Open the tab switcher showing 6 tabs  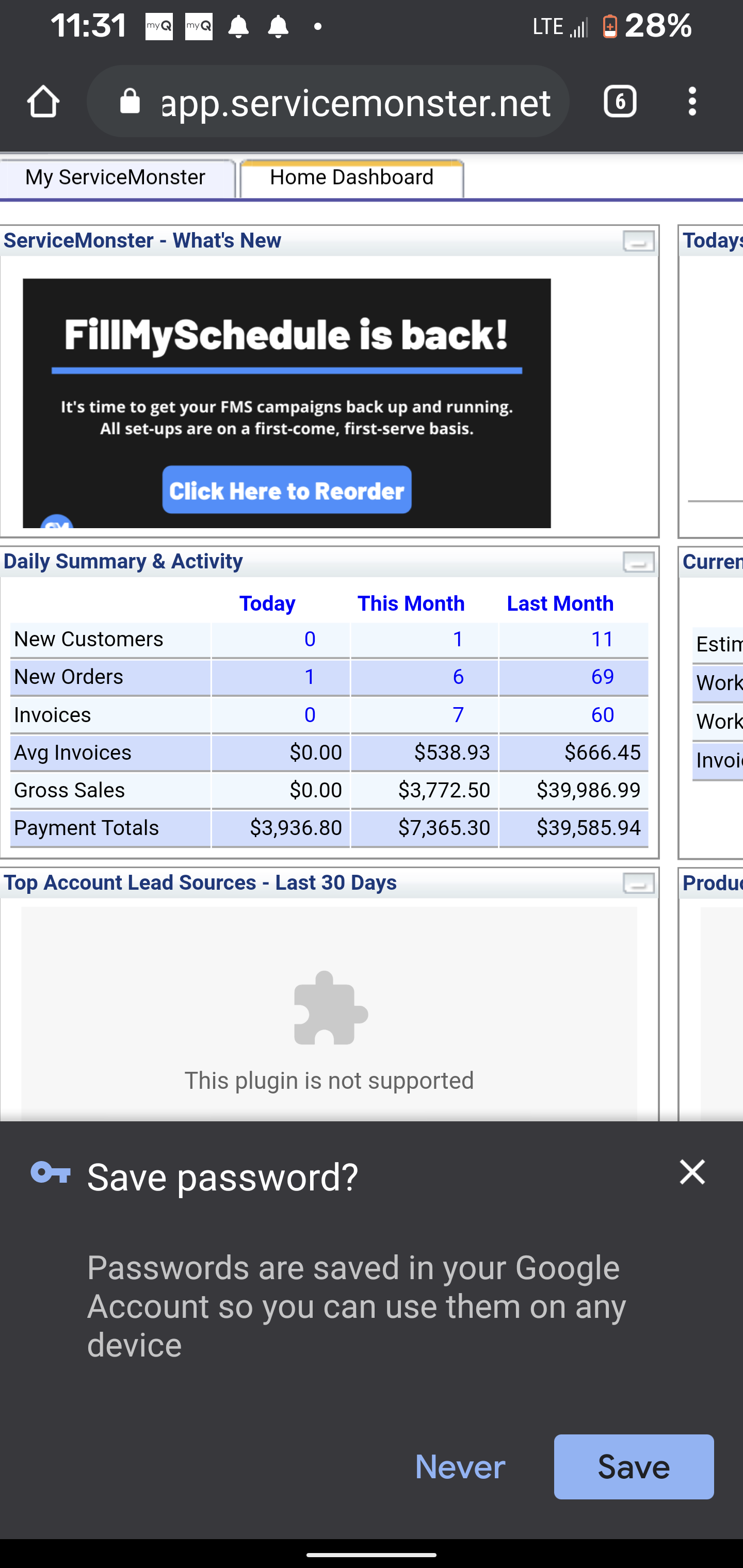[x=619, y=101]
